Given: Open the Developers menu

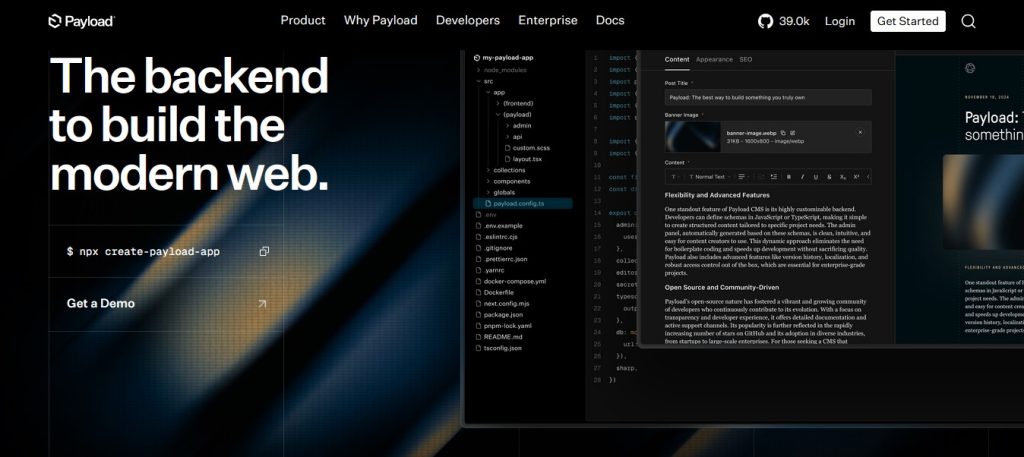Looking at the screenshot, I should [x=468, y=20].
